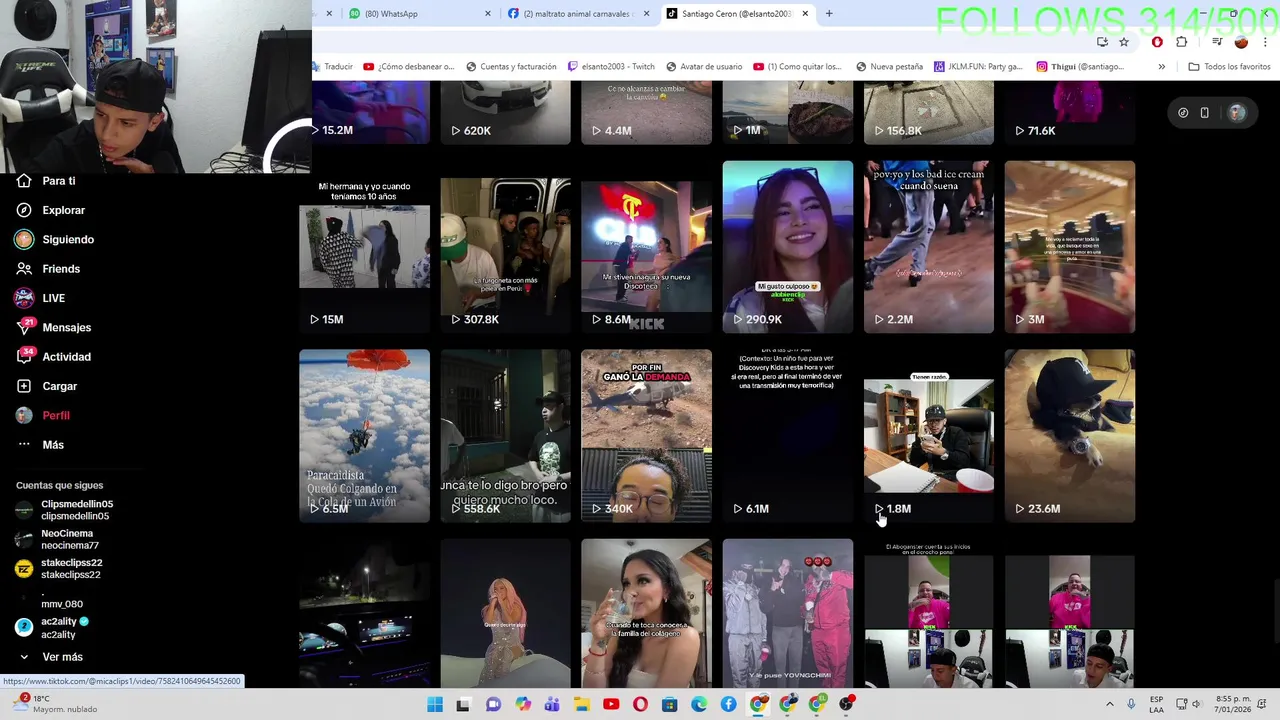Open the white car video with 620K views
This screenshot has width=1280, height=720.
click(x=505, y=113)
